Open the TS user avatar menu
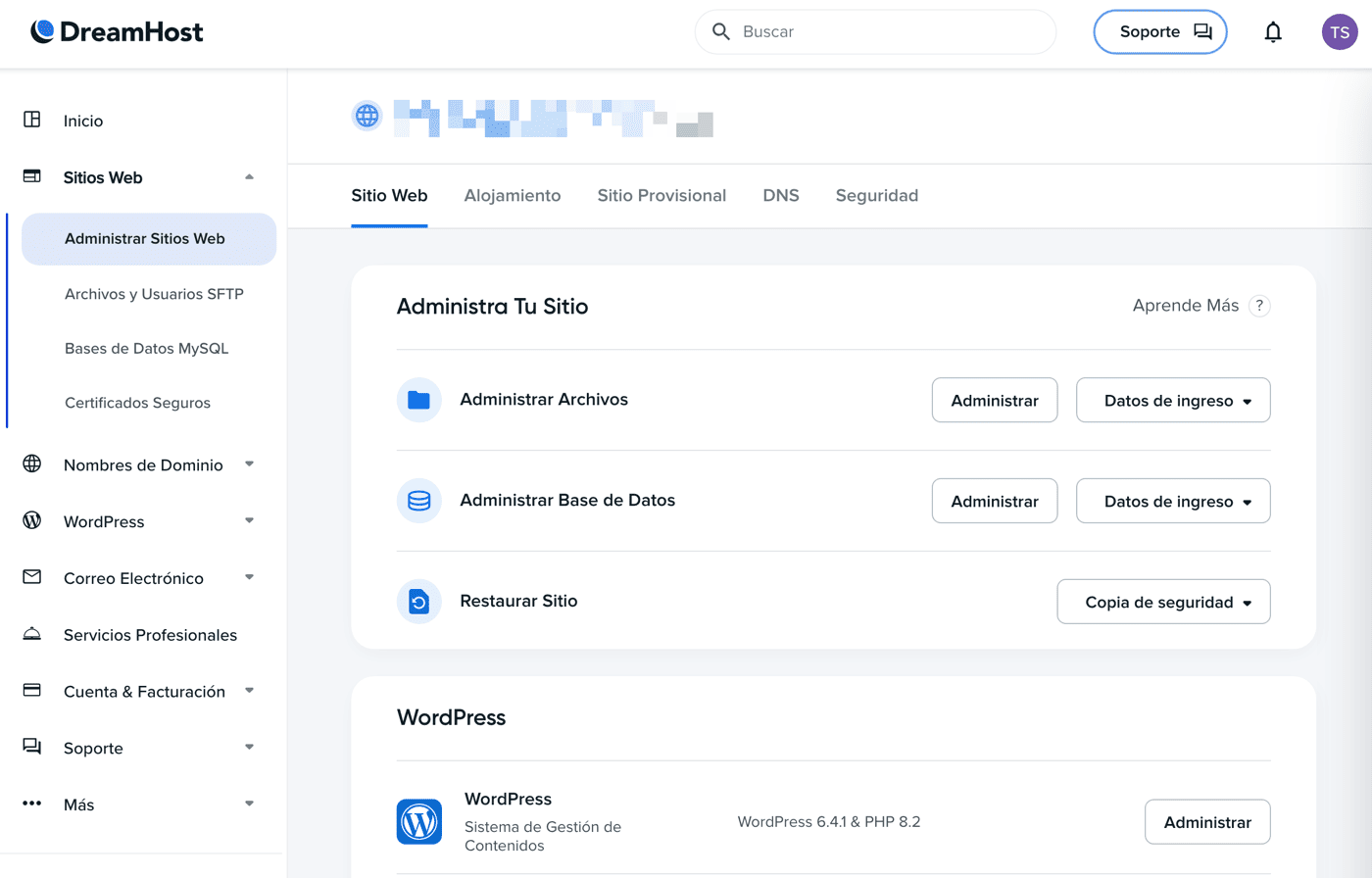This screenshot has height=878, width=1372. coord(1340,32)
